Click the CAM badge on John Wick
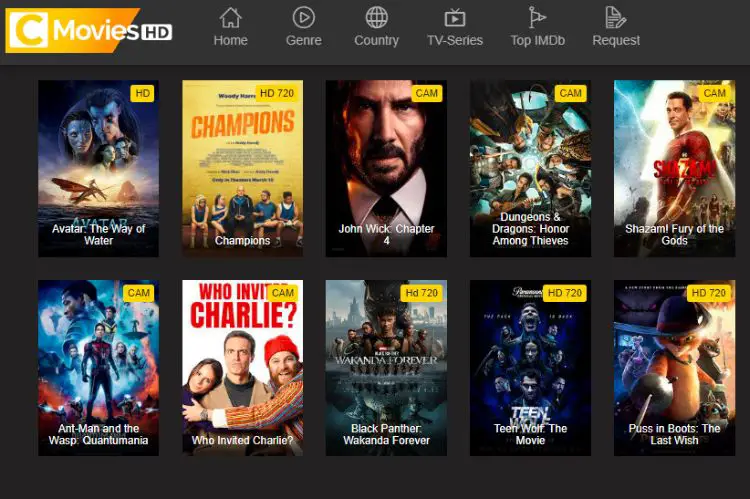Image resolution: width=750 pixels, height=499 pixels. click(x=427, y=93)
